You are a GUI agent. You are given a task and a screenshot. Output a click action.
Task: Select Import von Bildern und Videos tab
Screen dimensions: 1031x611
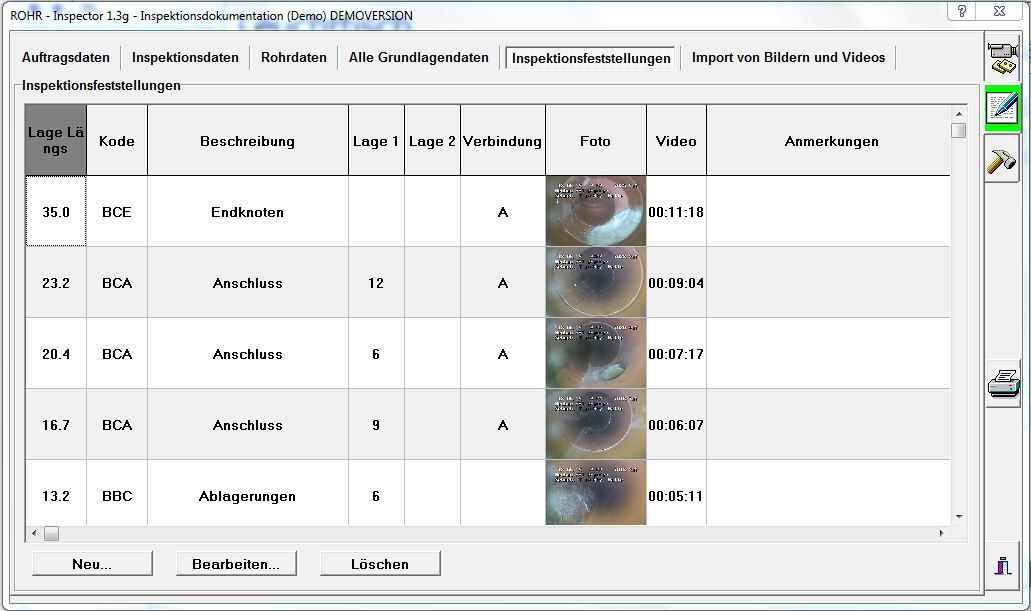[x=788, y=58]
